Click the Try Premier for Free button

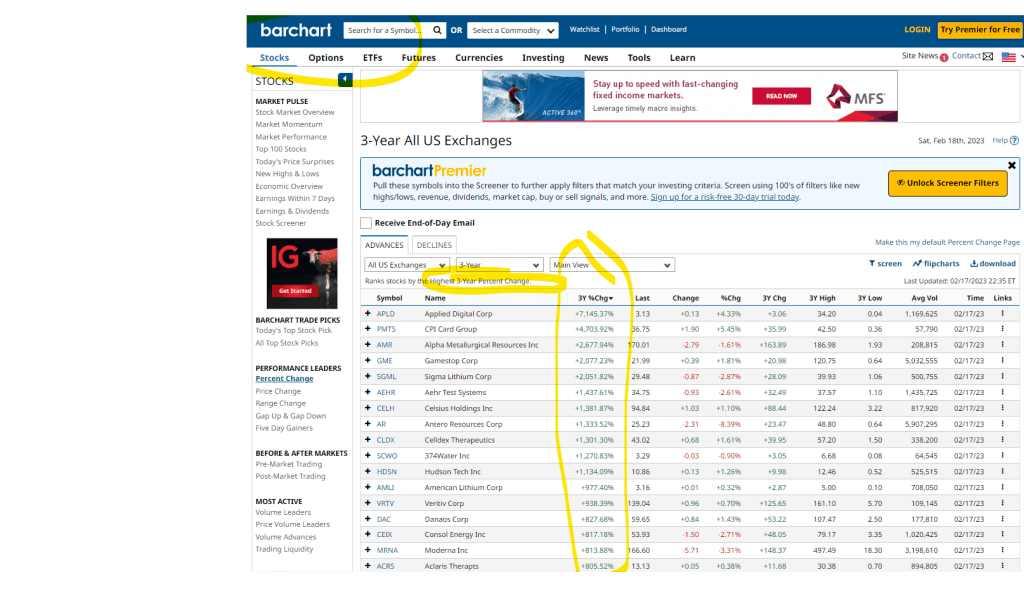(979, 30)
